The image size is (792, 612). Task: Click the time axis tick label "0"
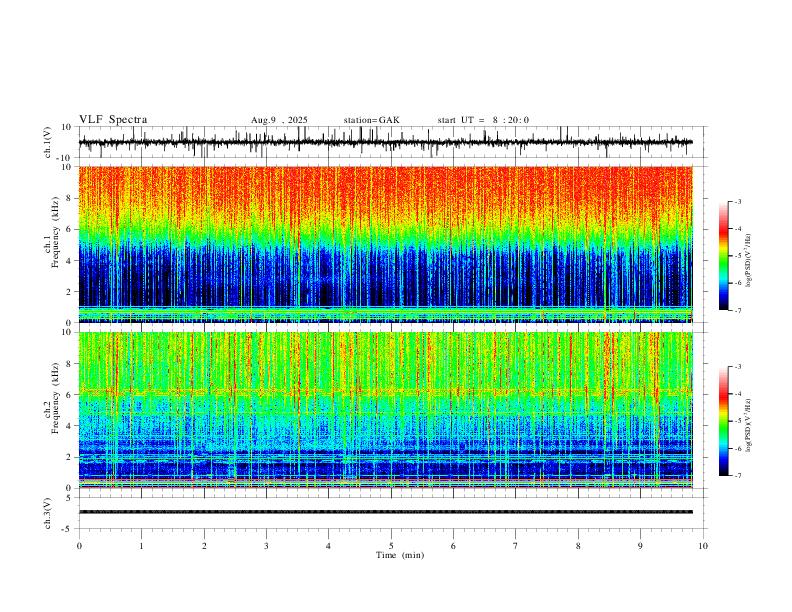click(x=79, y=546)
